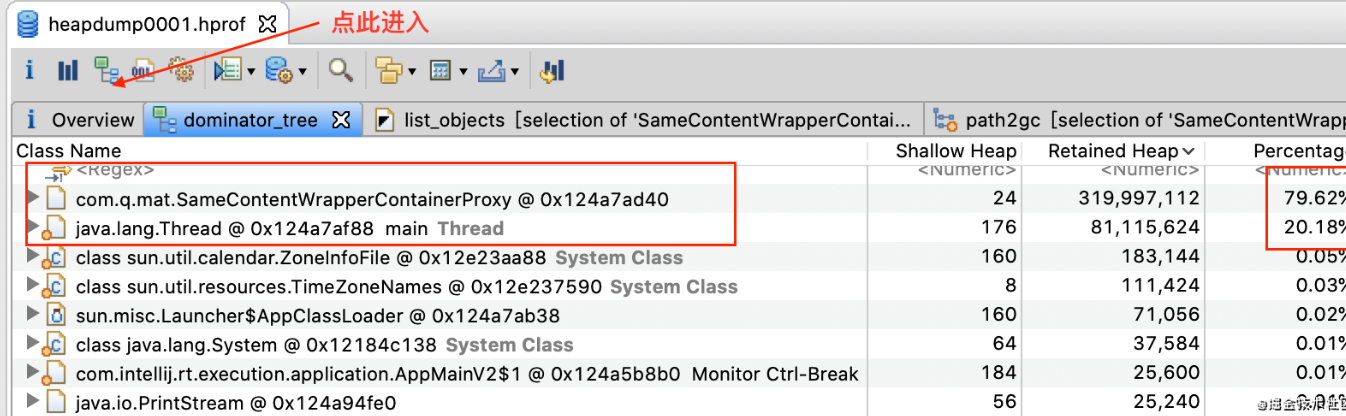The width and height of the screenshot is (1346, 416).
Task: Click the Shallow Heap column header
Action: point(955,151)
